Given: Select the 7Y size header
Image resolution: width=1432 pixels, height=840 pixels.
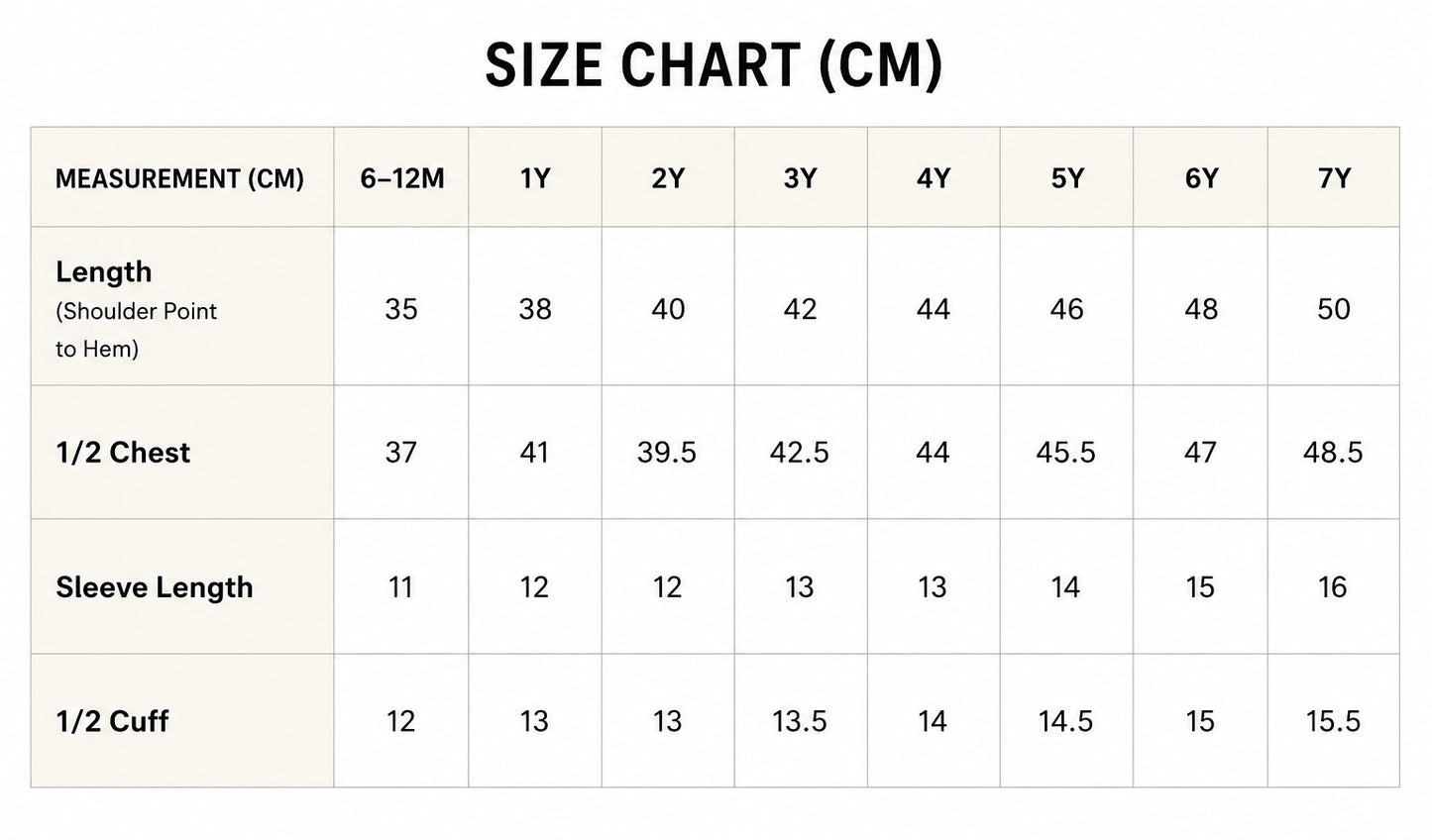Looking at the screenshot, I should click(x=1334, y=178).
